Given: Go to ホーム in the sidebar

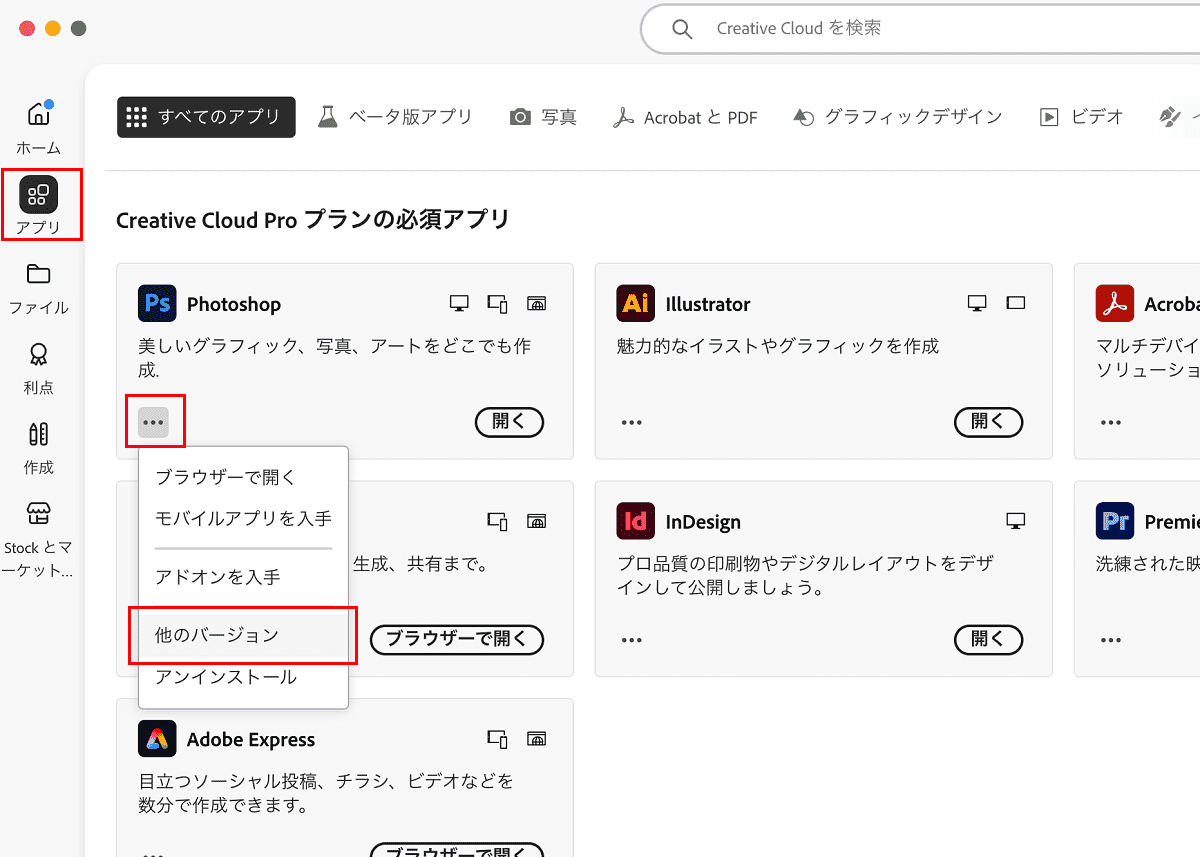Looking at the screenshot, I should tap(39, 128).
